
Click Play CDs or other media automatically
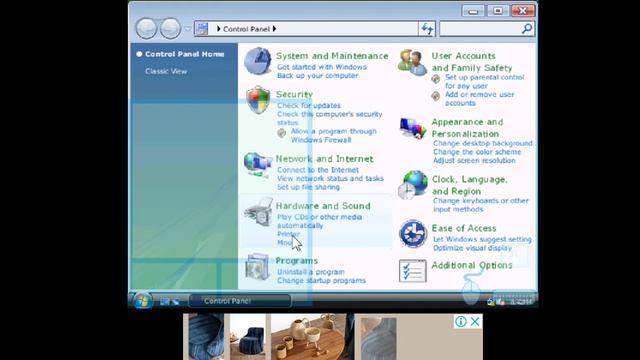pyautogui.click(x=319, y=221)
